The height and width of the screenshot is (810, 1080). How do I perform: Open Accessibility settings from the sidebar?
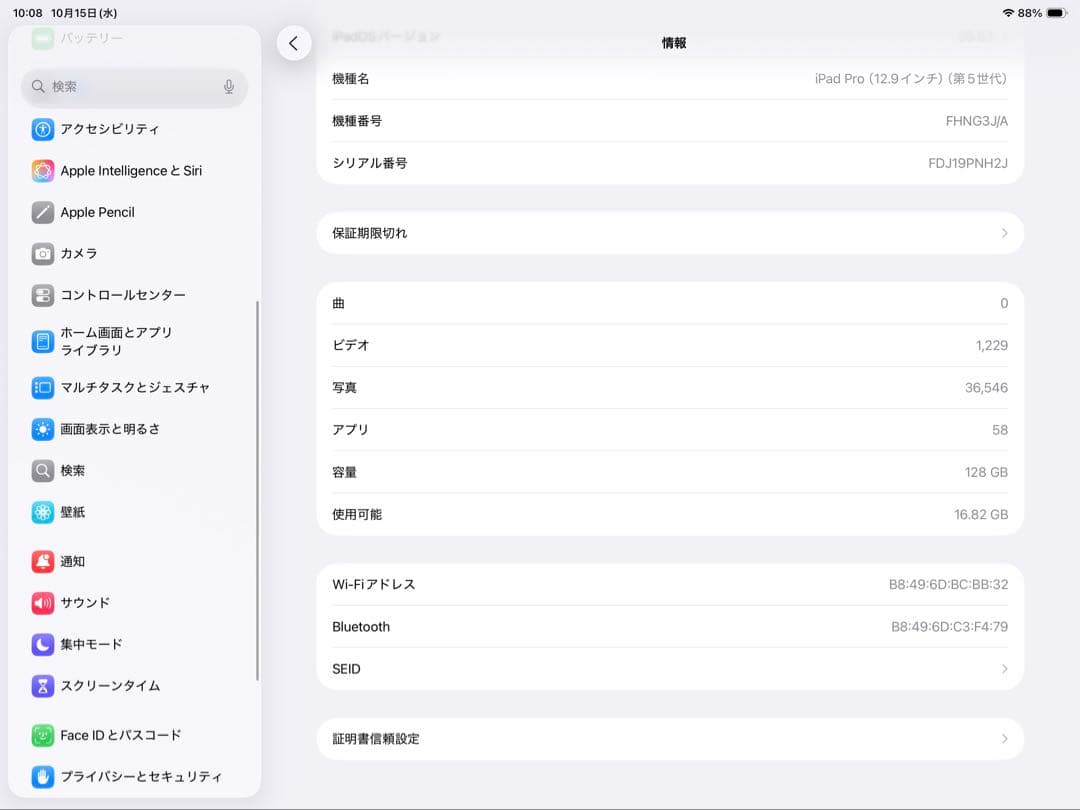click(41, 129)
